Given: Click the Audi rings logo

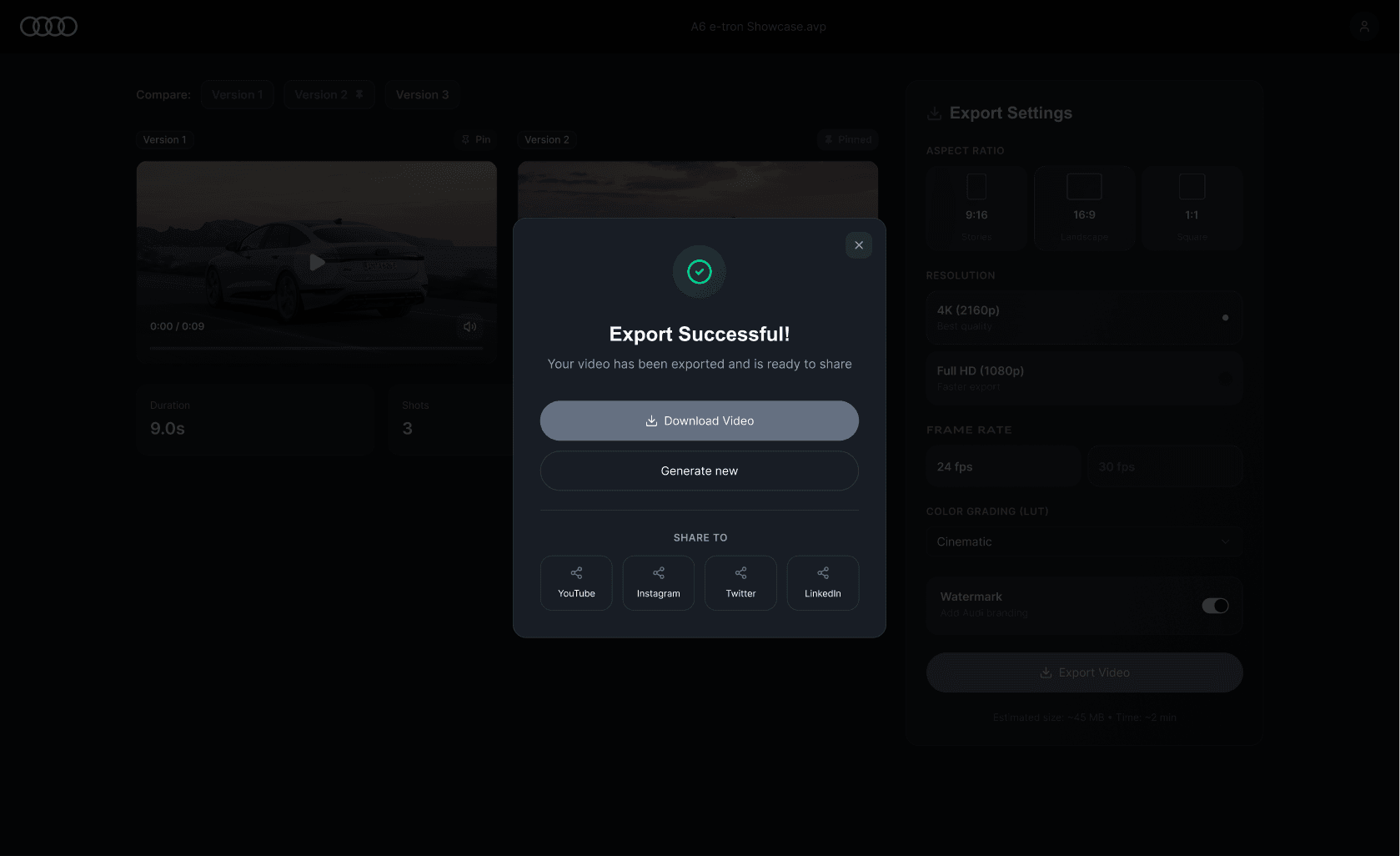Looking at the screenshot, I should pos(49,27).
